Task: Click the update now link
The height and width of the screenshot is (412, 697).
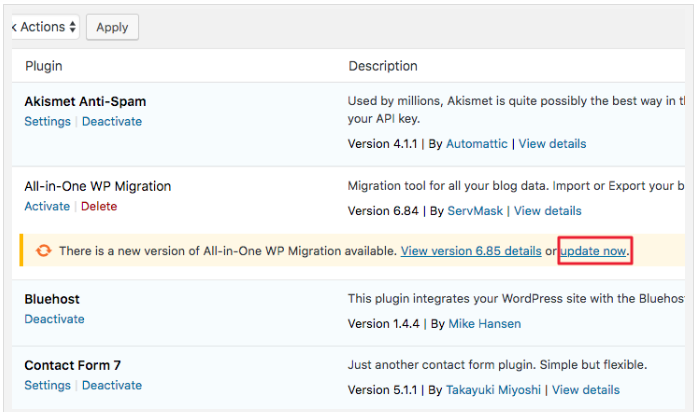Action: coord(594,250)
